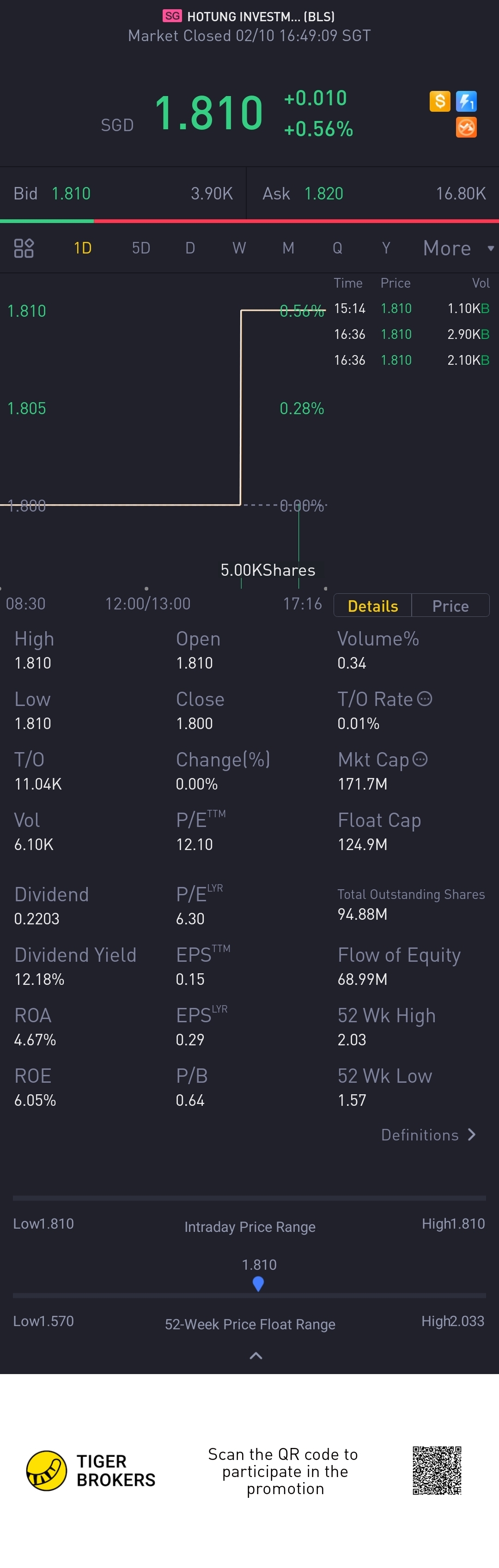This screenshot has width=499, height=1568.
Task: Tap the promotion QR code
Action: click(x=437, y=1471)
